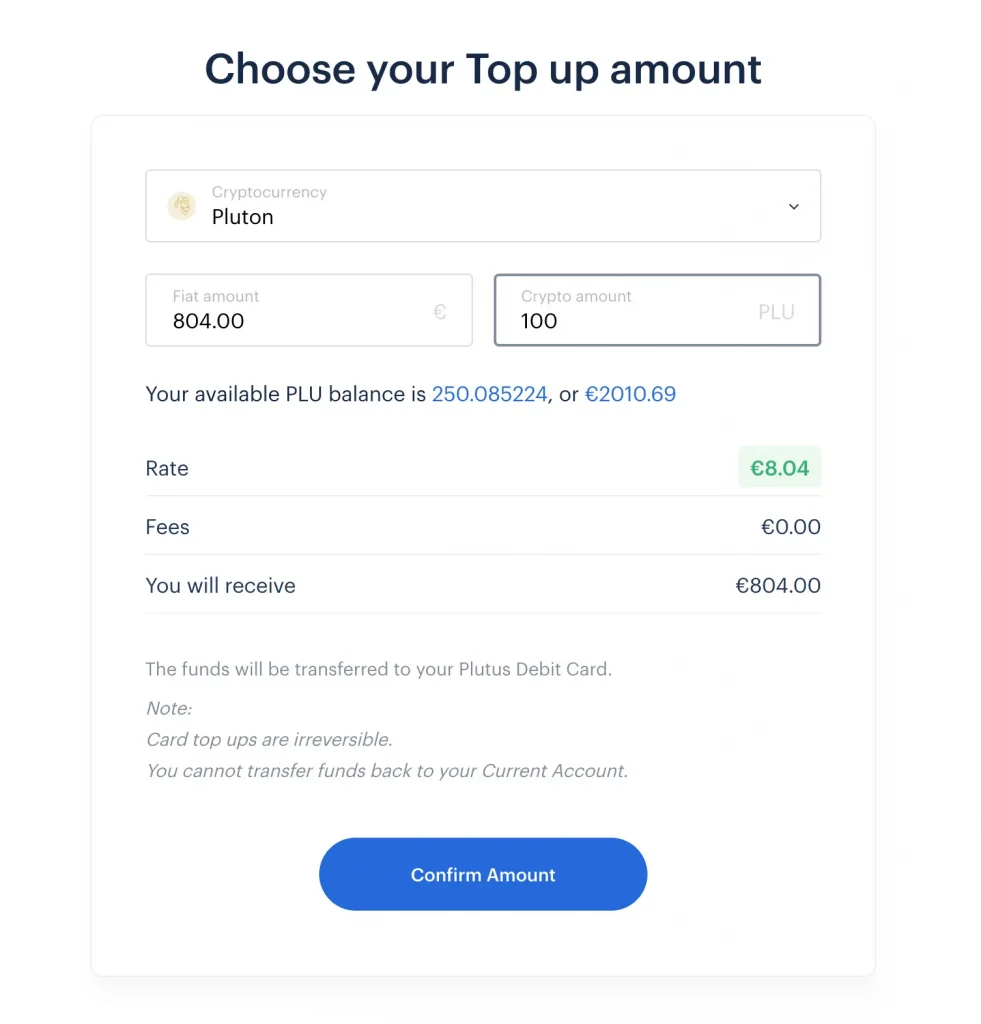Screen dimensions: 981x1024
Task: Click the Plutus Debit Card transfer notice
Action: (378, 669)
